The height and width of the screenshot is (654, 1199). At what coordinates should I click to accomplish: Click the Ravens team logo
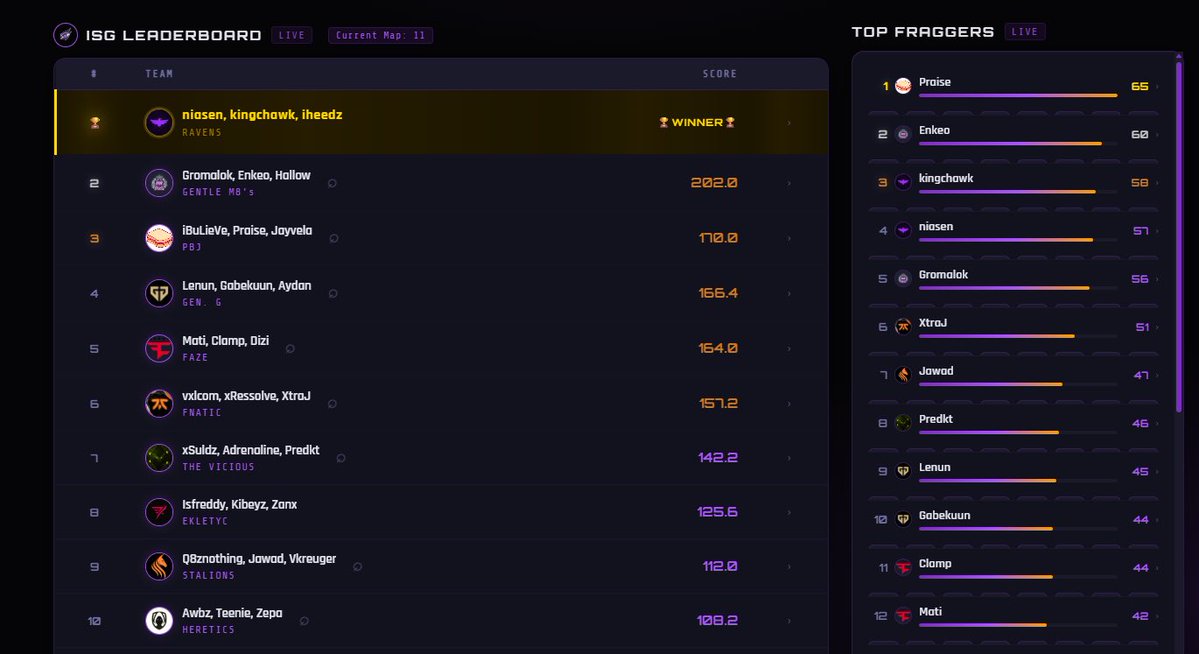159,122
